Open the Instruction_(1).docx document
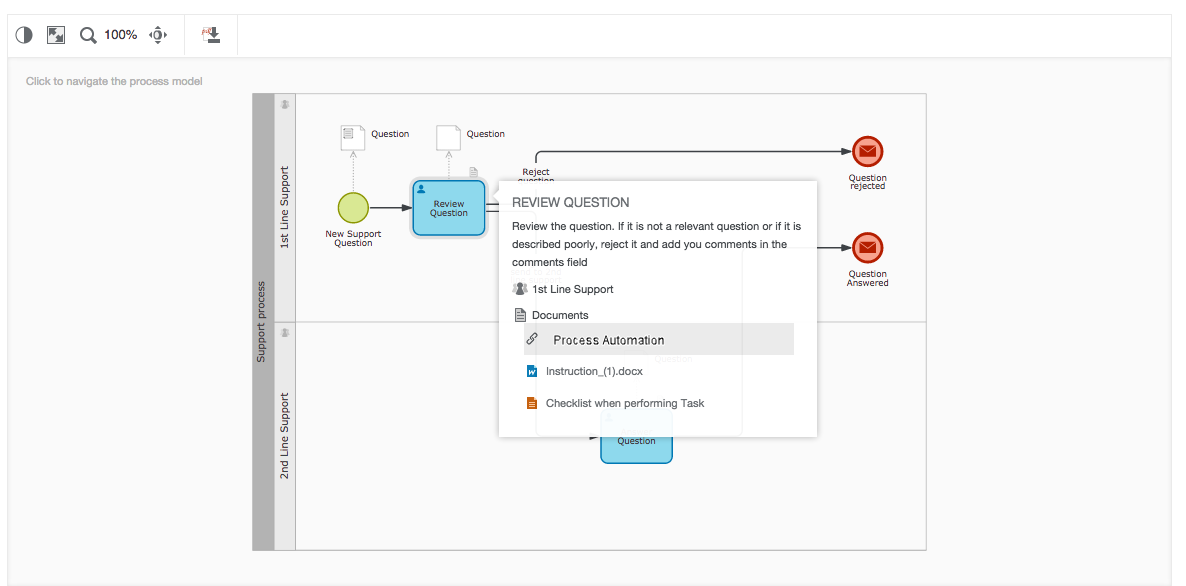The height and width of the screenshot is (586, 1186). pos(594,371)
